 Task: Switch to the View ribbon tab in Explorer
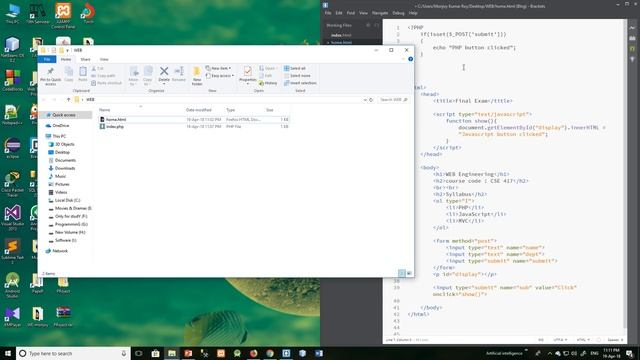click(x=104, y=59)
